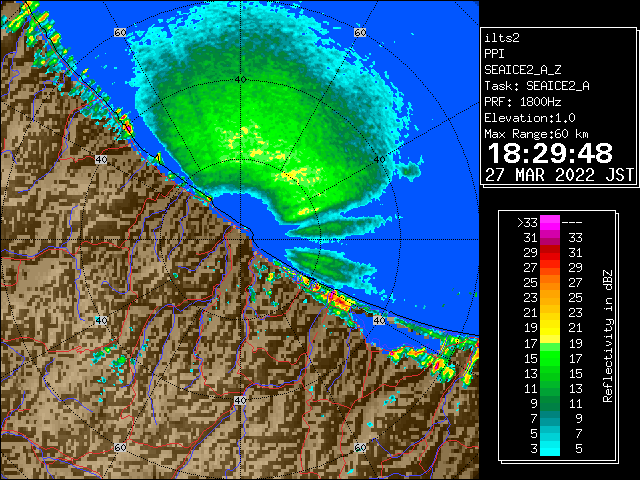Screen dimensions: 640x480
Task: Pick the magenta swatch beside '>33'
Action: pos(550,223)
